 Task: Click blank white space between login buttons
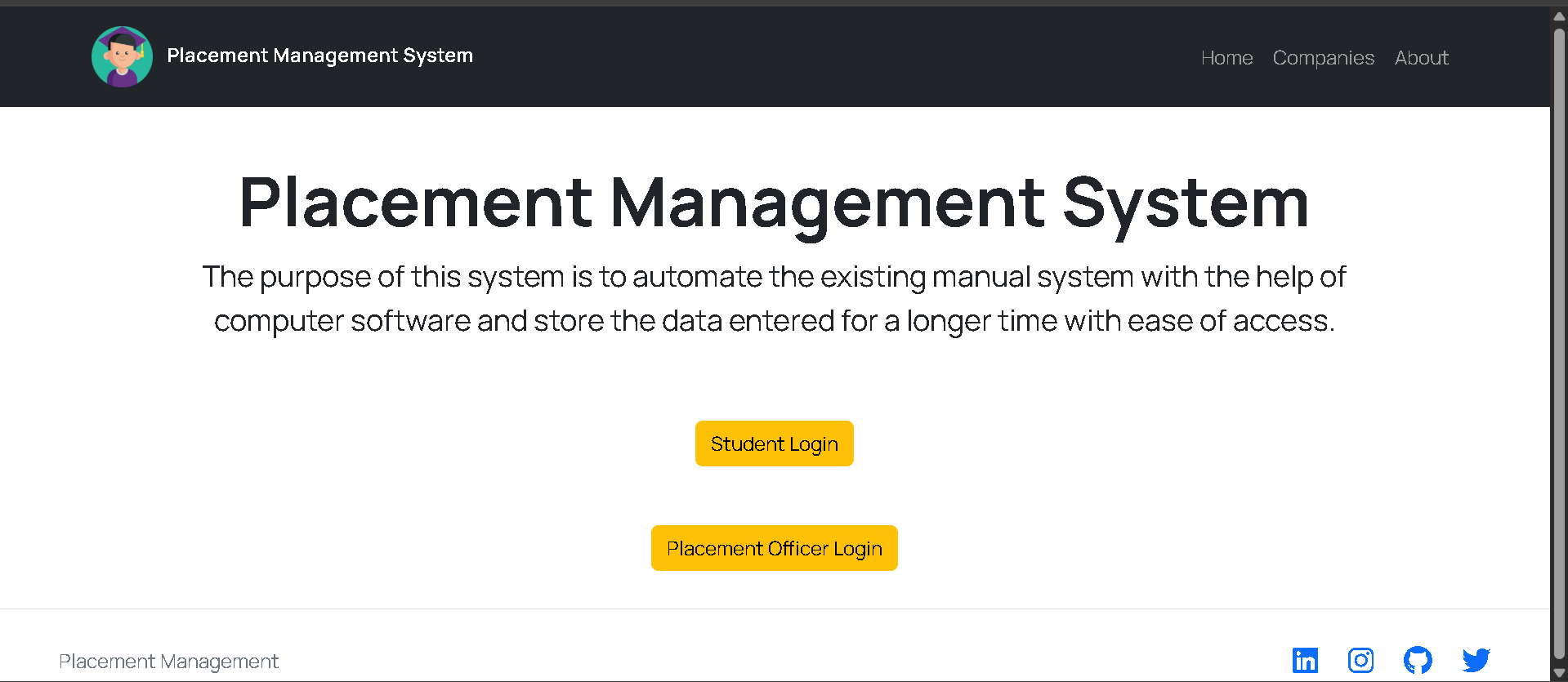[774, 496]
